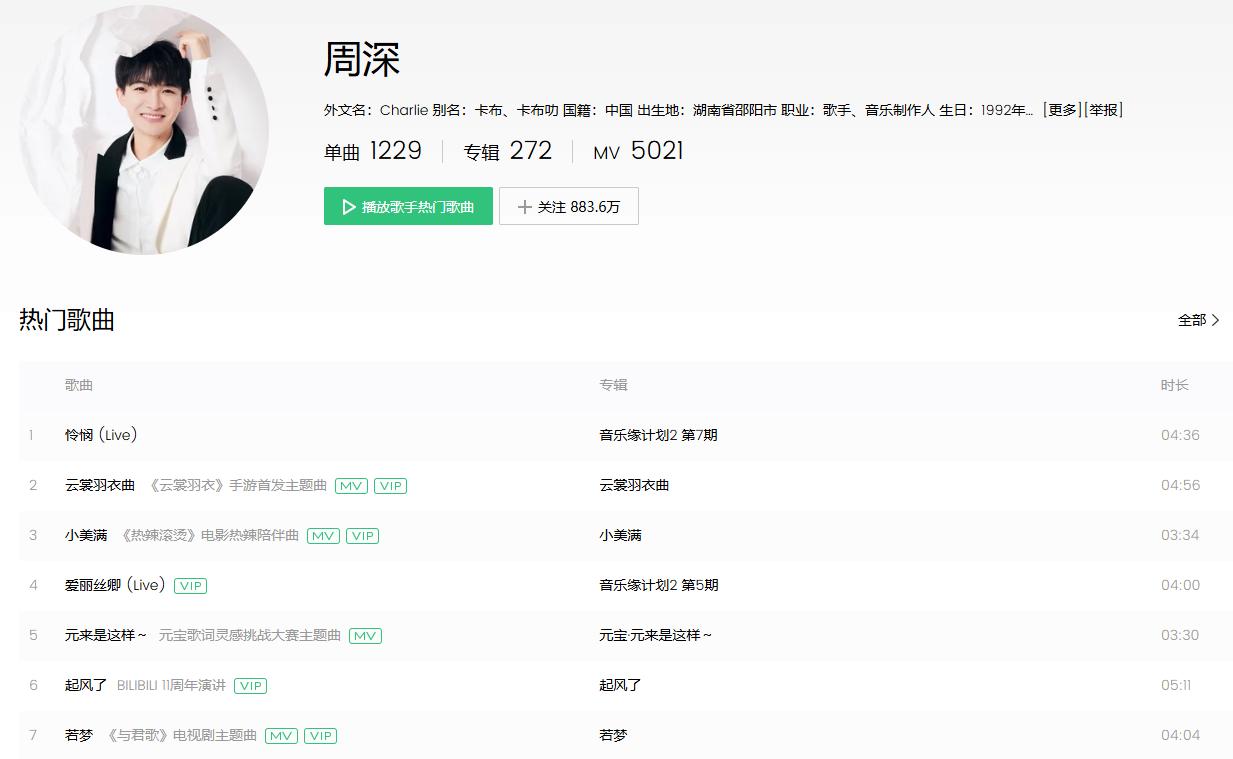Open full hot songs list via 全部 chevron
This screenshot has height=759, width=1233.
coord(1199,319)
